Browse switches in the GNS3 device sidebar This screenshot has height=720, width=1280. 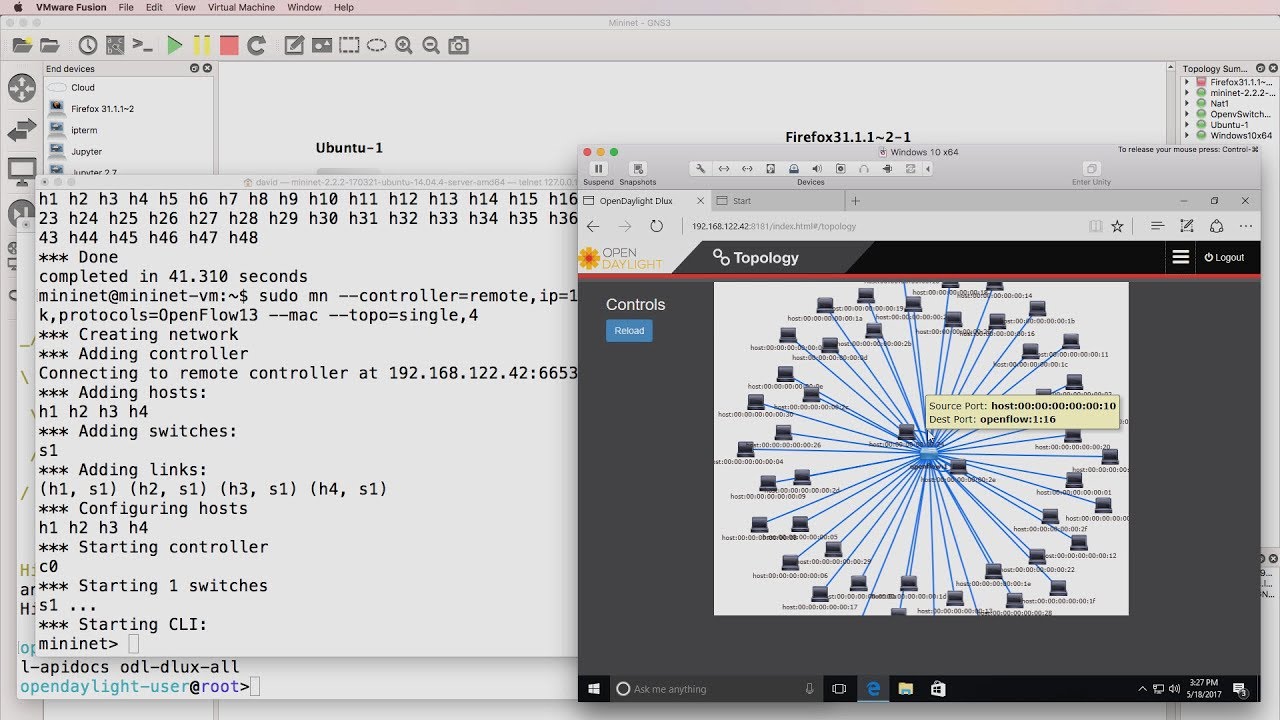tap(21, 130)
